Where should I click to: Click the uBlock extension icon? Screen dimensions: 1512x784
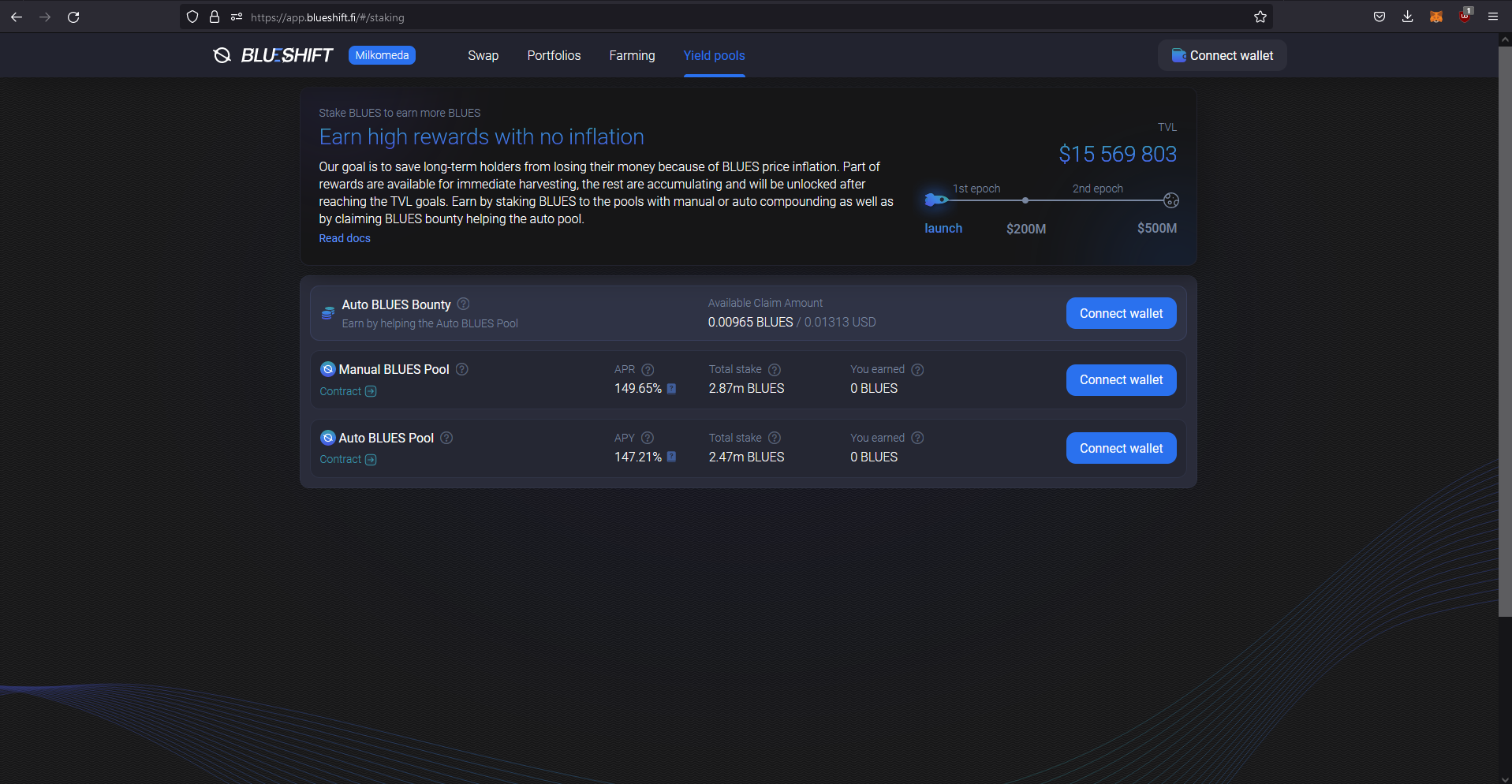1465,15
